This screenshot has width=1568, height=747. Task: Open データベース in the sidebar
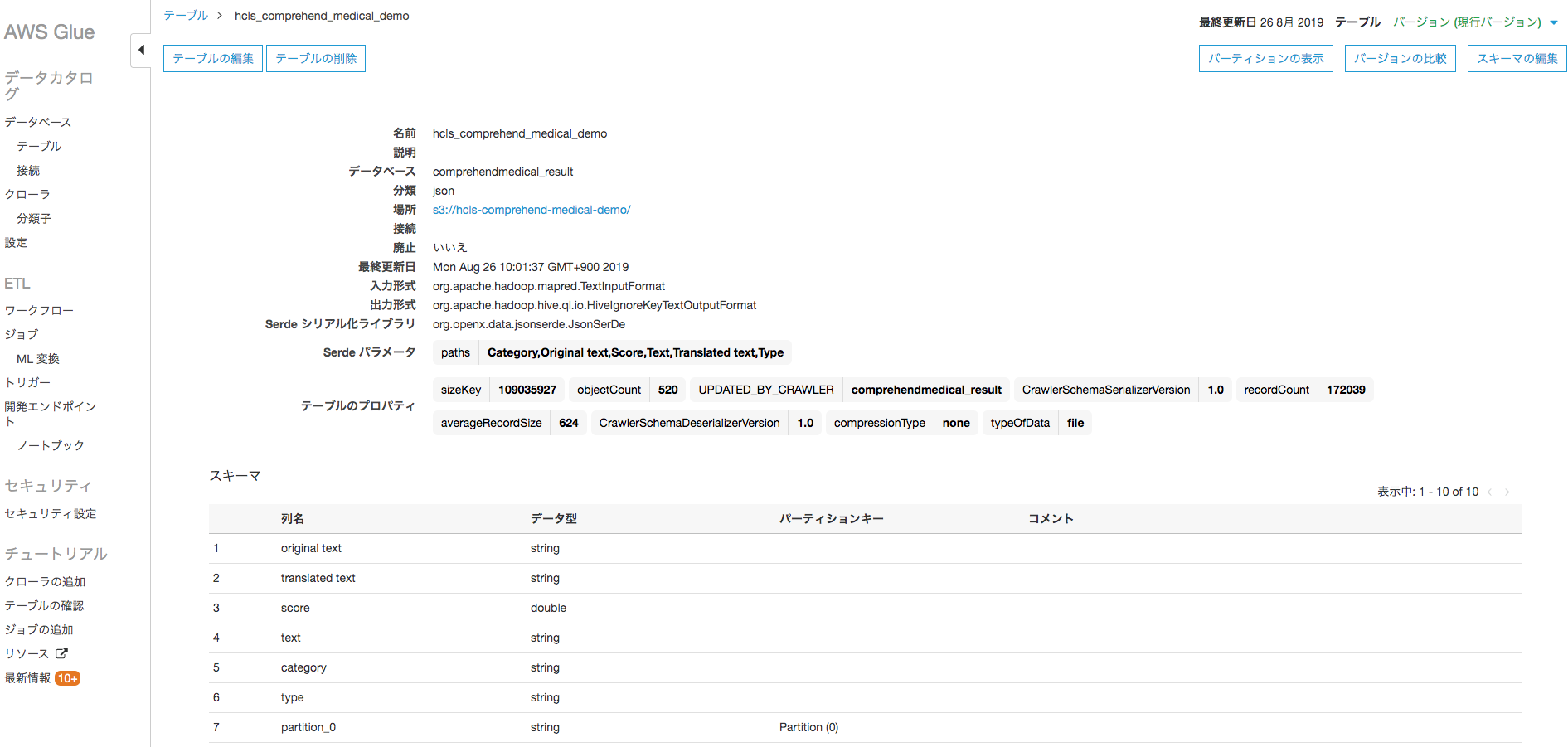(38, 122)
